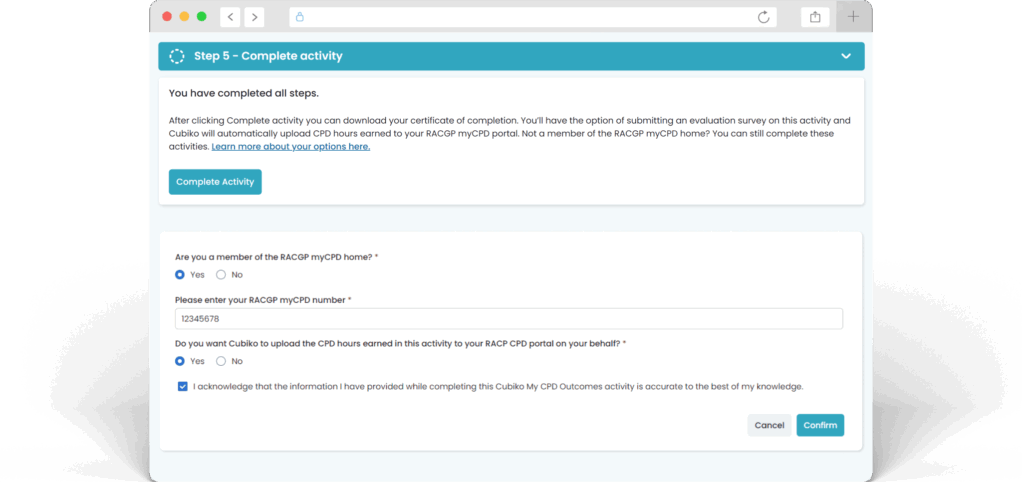Click the dashed circle Step 5 status icon

[176, 56]
